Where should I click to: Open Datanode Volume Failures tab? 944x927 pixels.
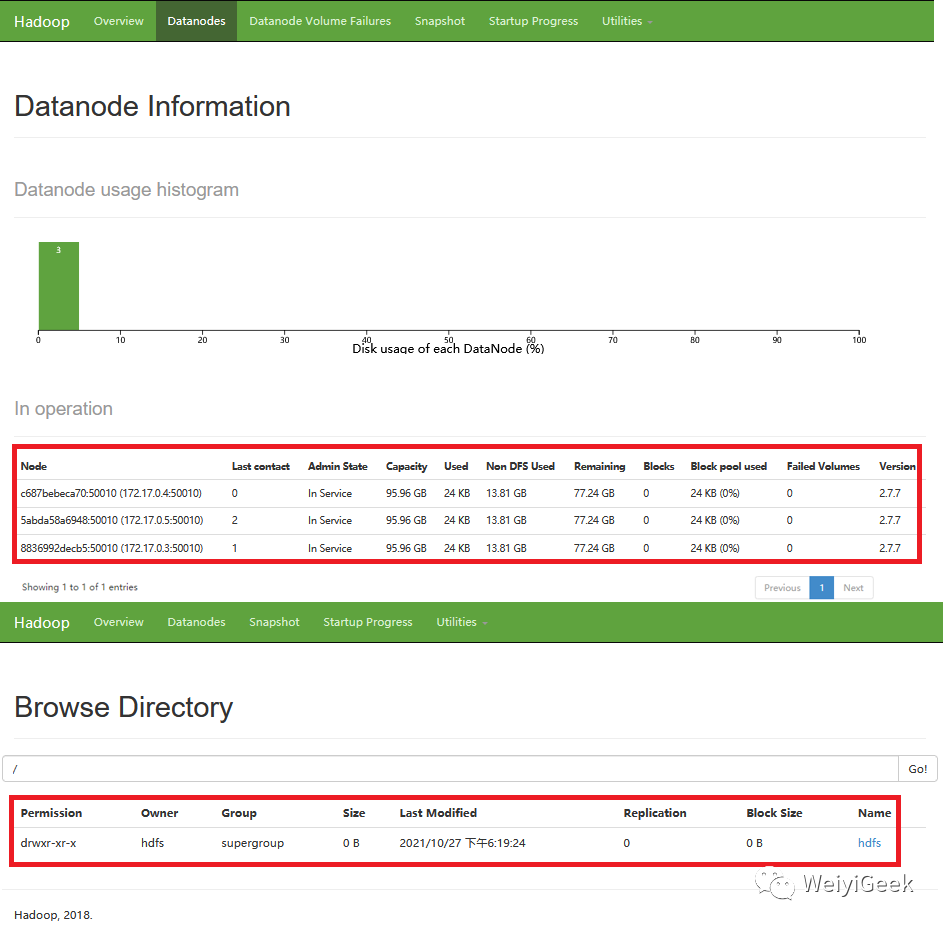click(320, 21)
